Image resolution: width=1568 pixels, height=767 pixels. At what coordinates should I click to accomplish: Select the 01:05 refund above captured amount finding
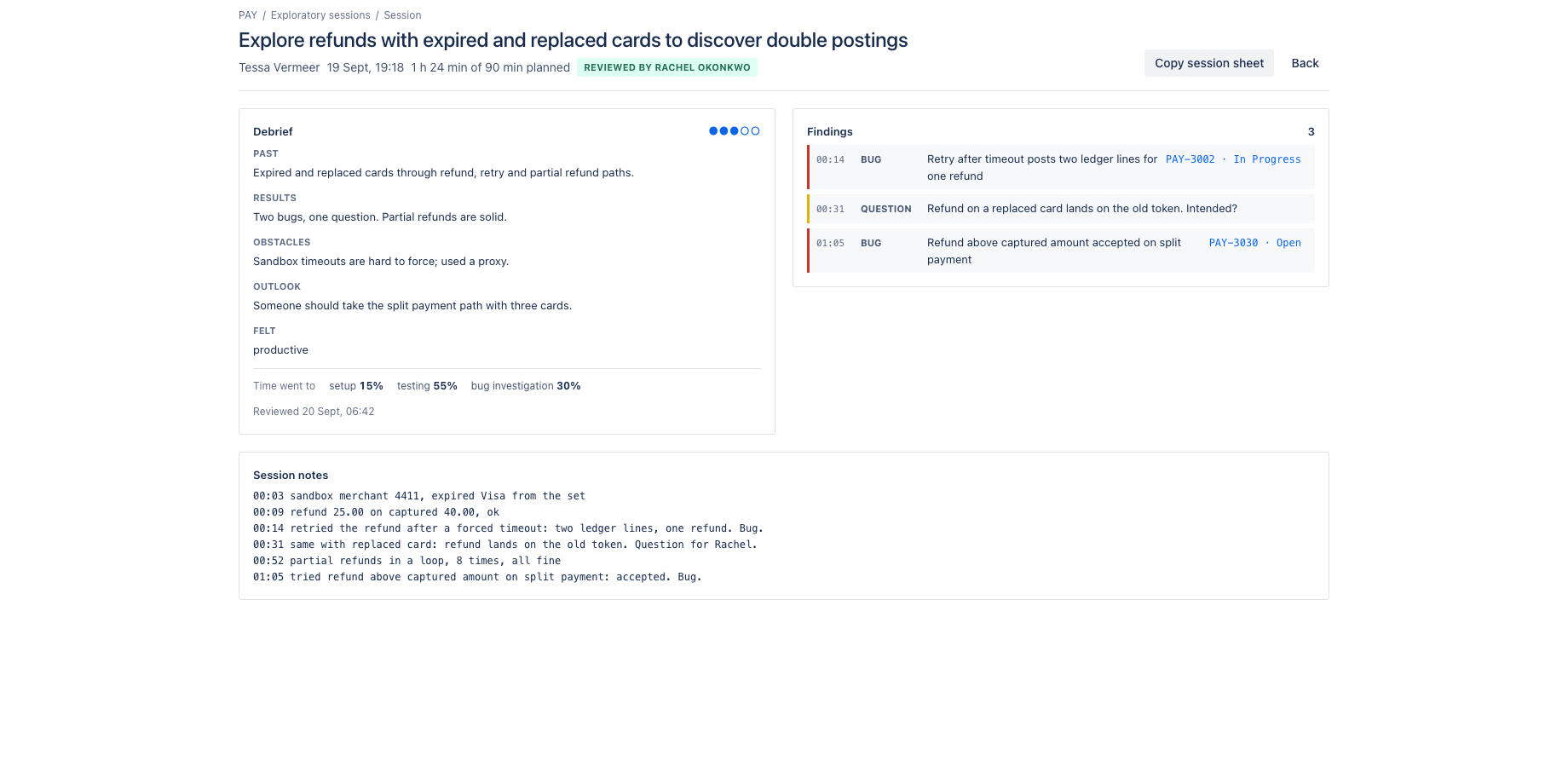[x=1061, y=251]
